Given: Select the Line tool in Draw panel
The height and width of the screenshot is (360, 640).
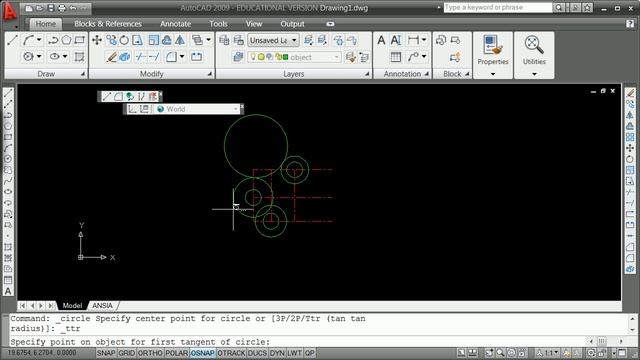Looking at the screenshot, I should click(12, 40).
